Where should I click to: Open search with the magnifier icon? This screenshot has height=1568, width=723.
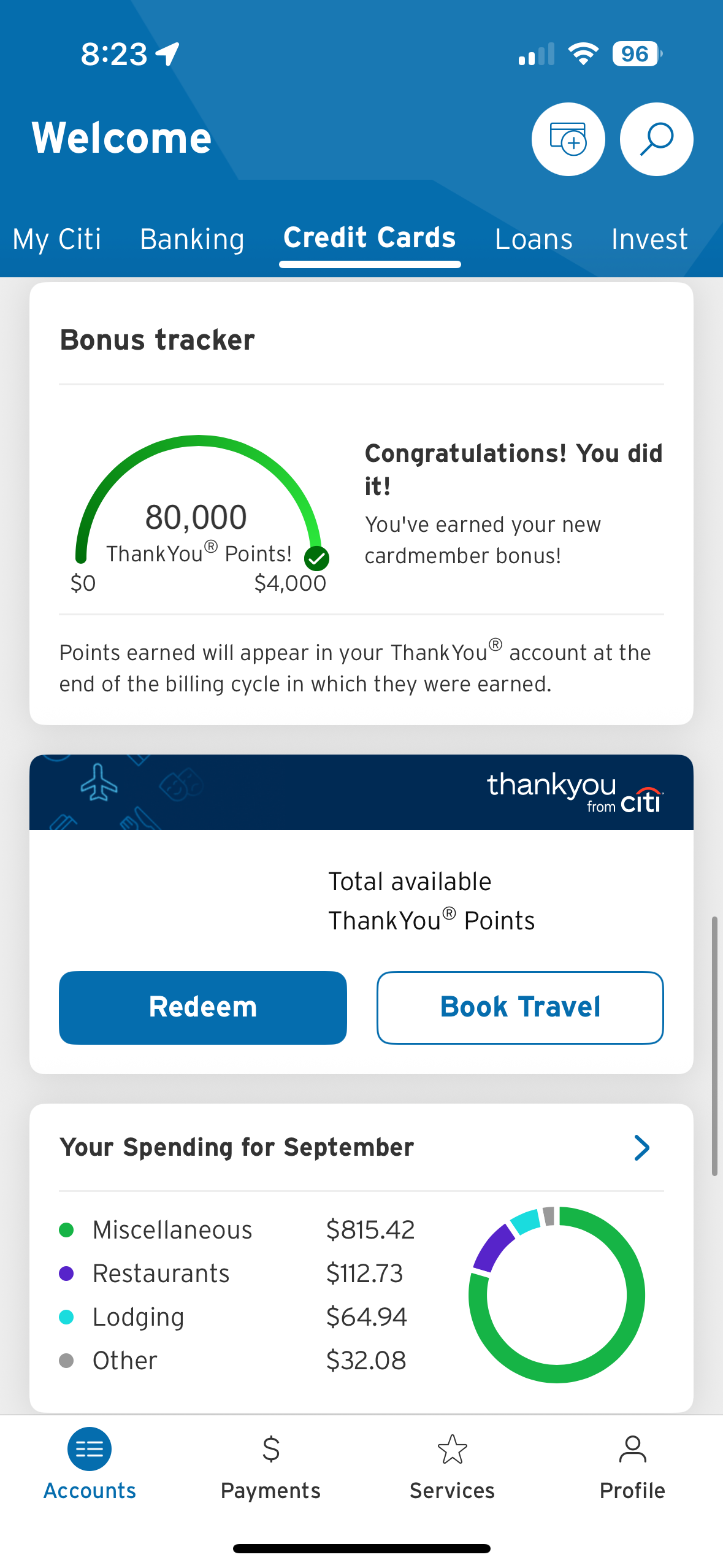click(656, 139)
